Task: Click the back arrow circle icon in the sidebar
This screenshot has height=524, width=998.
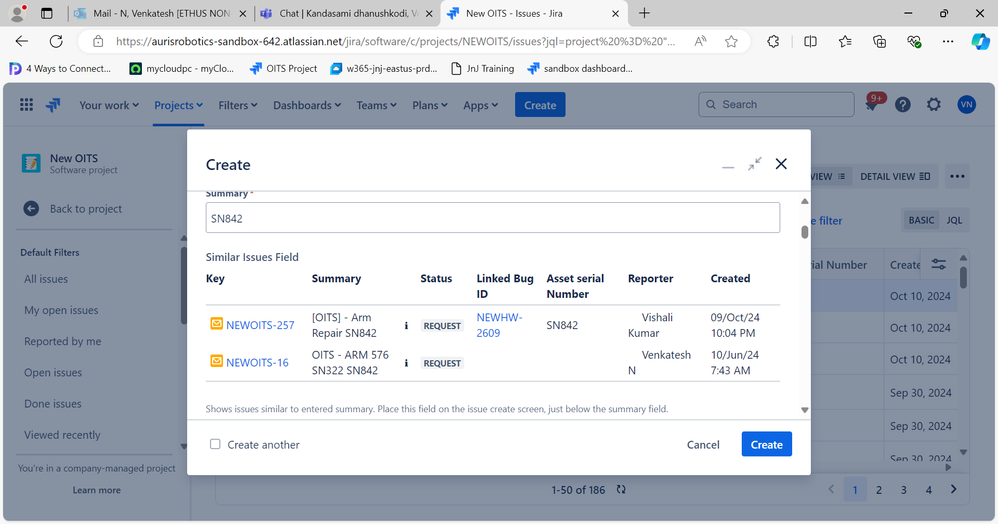Action: tap(31, 208)
